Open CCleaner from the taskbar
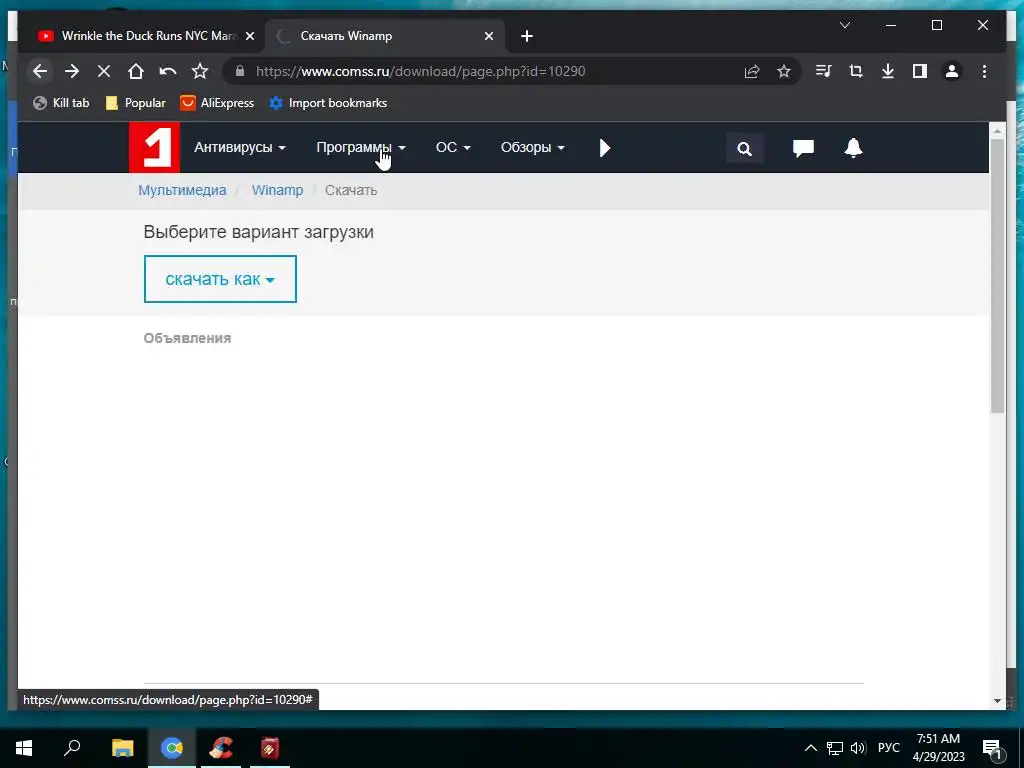 [221, 748]
